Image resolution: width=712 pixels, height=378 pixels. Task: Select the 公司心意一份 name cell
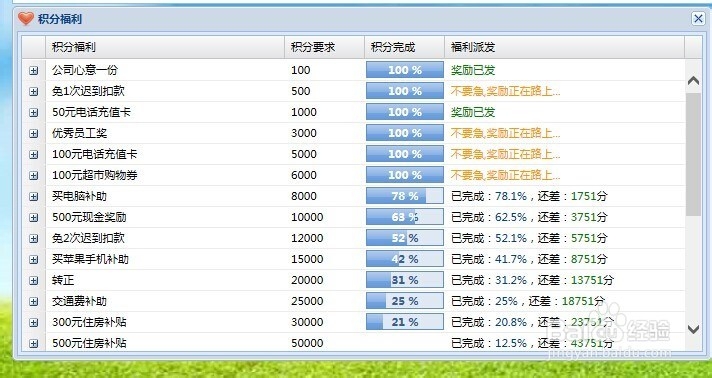[x=85, y=70]
